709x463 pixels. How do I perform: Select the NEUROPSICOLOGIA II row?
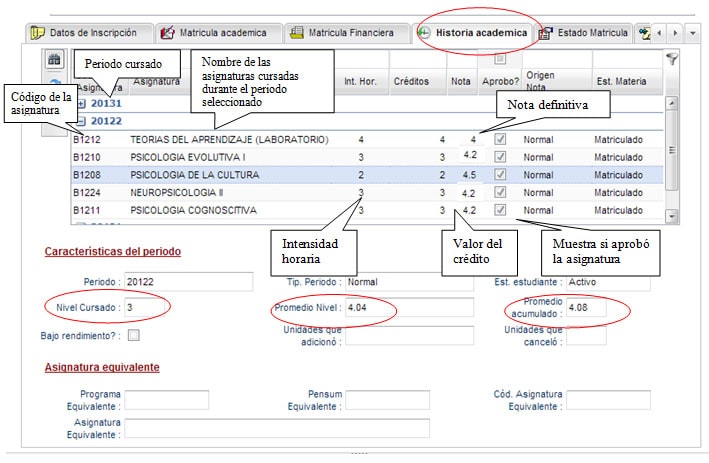367,192
